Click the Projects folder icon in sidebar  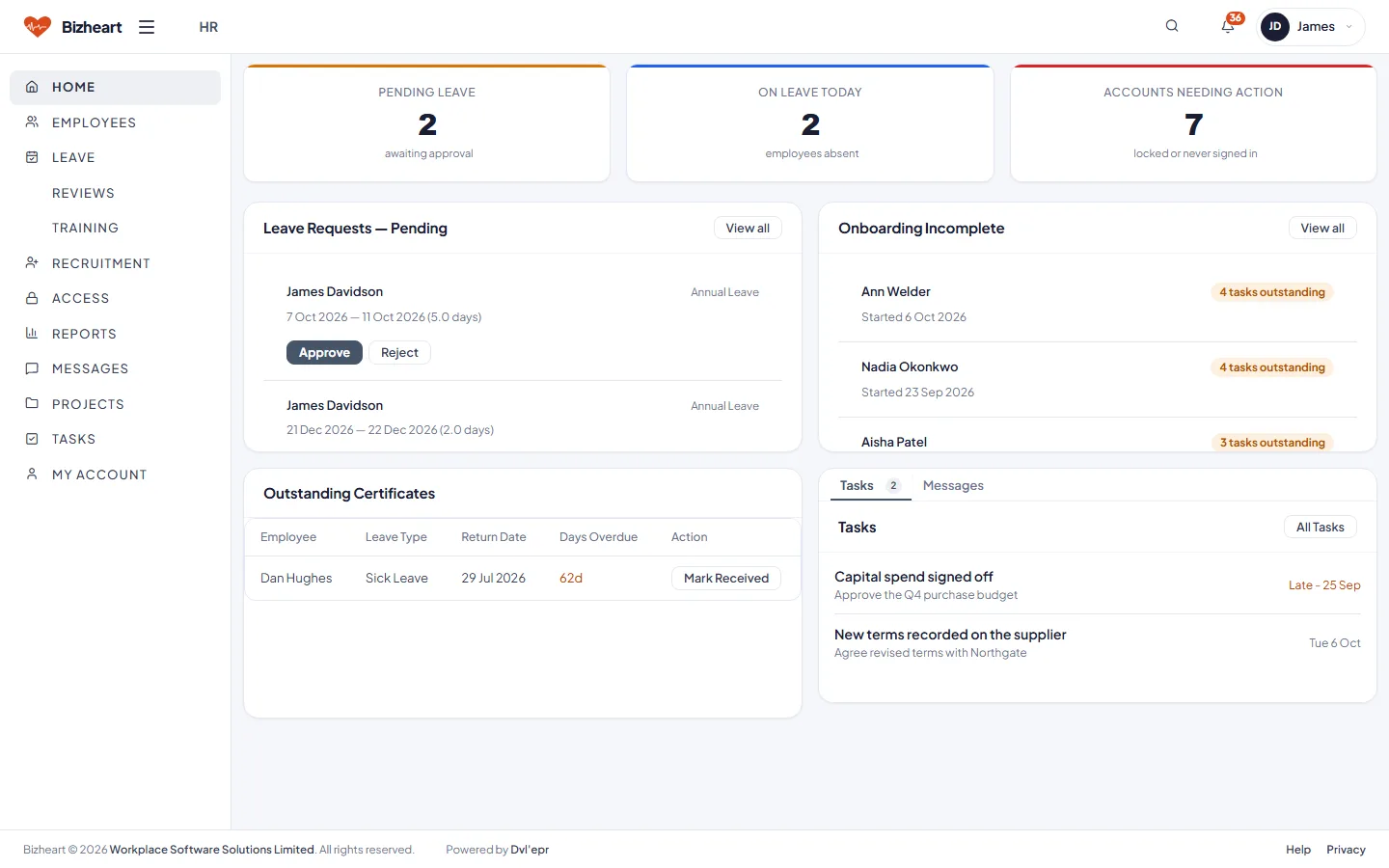click(x=32, y=404)
